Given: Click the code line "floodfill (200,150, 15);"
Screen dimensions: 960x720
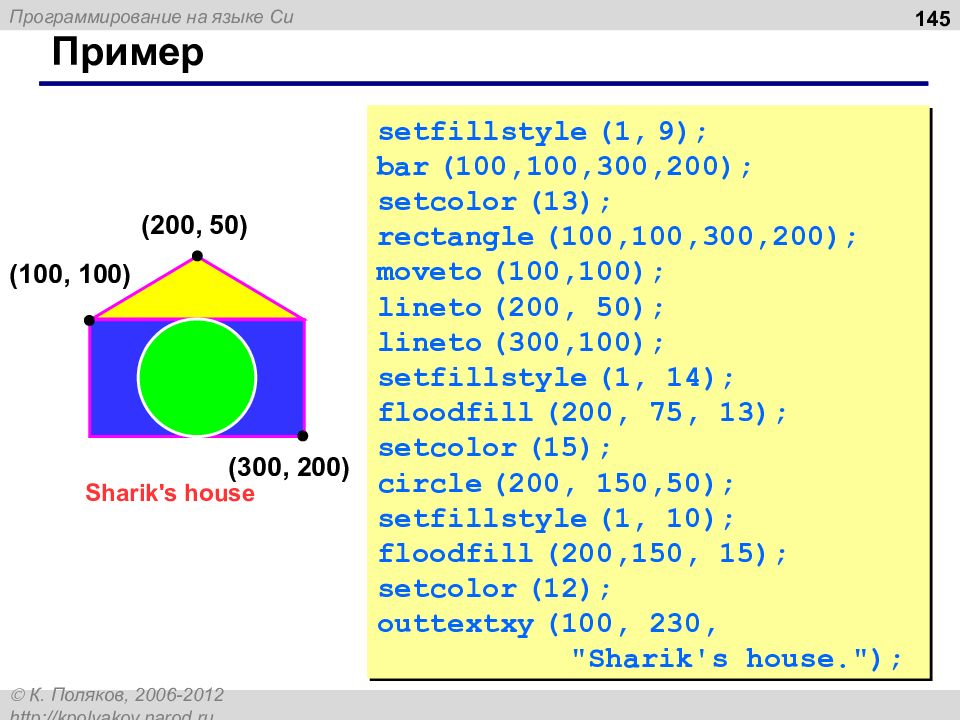Looking at the screenshot, I should [582, 553].
